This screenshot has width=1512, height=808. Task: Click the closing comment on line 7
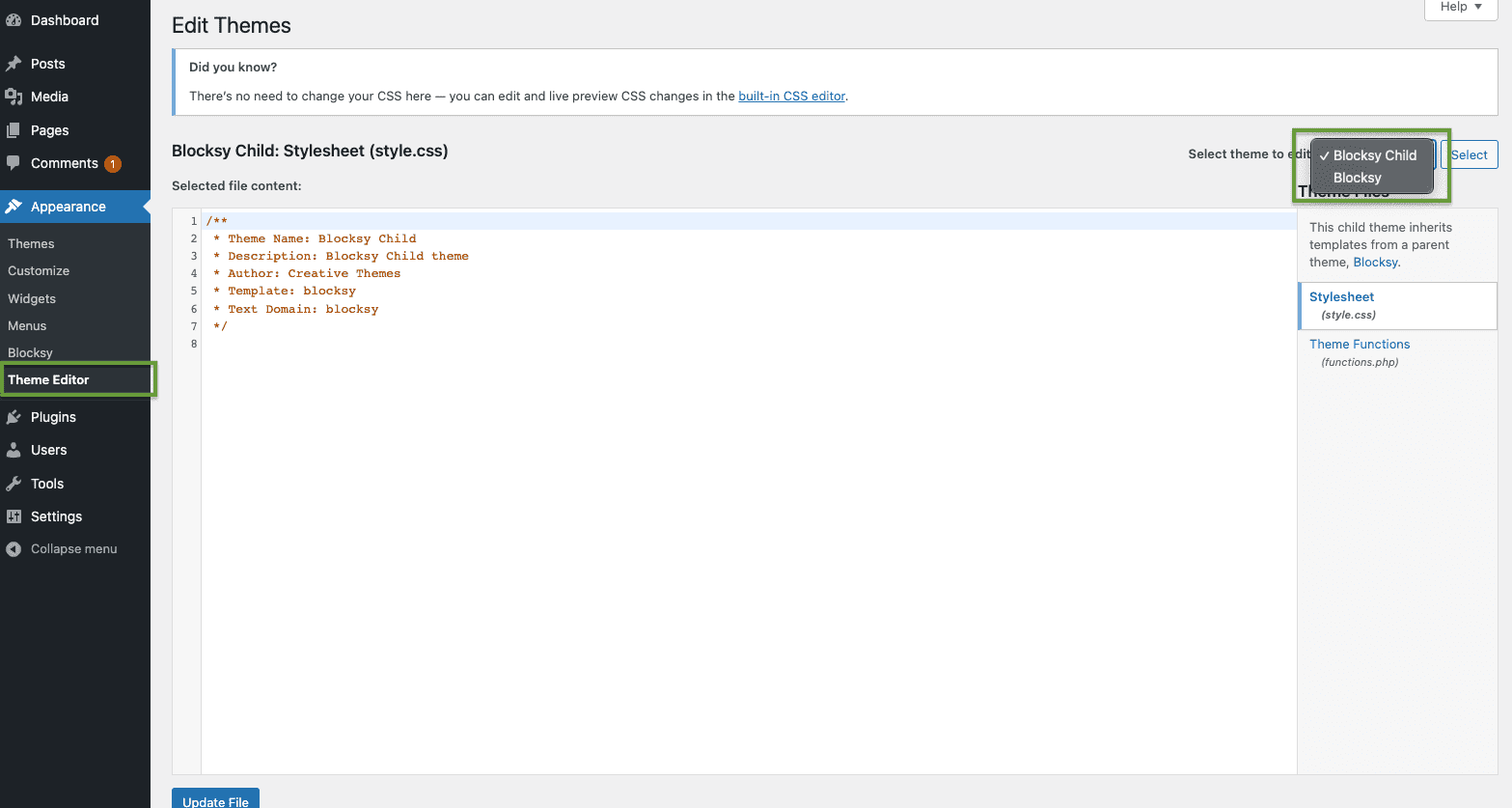(x=220, y=326)
